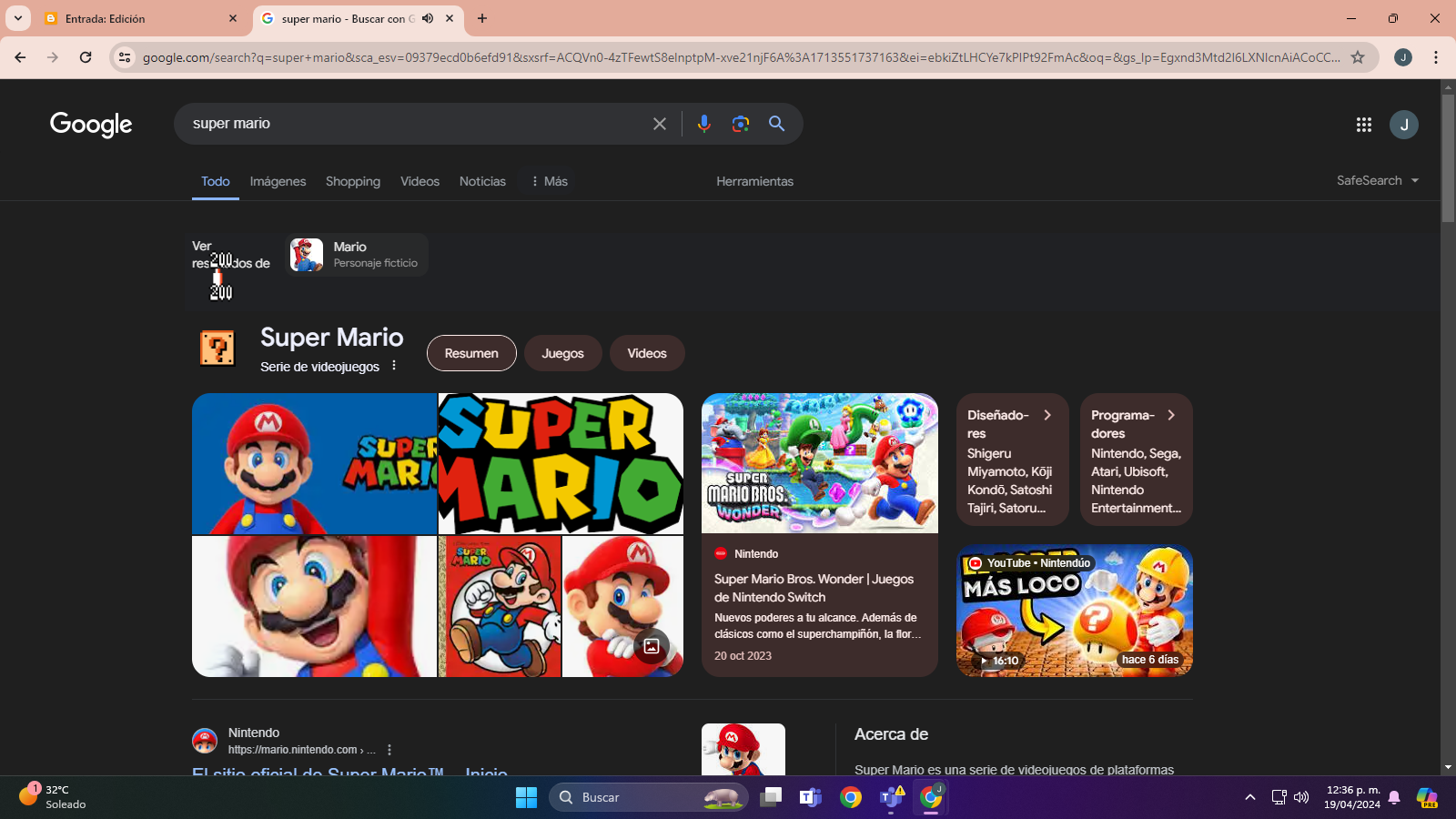This screenshot has width=1456, height=819.
Task: Click the taskbar Buscar search box
Action: [649, 797]
